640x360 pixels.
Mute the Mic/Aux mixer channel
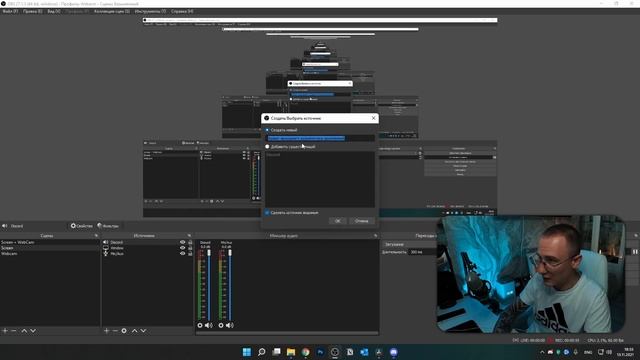[x=229, y=325]
